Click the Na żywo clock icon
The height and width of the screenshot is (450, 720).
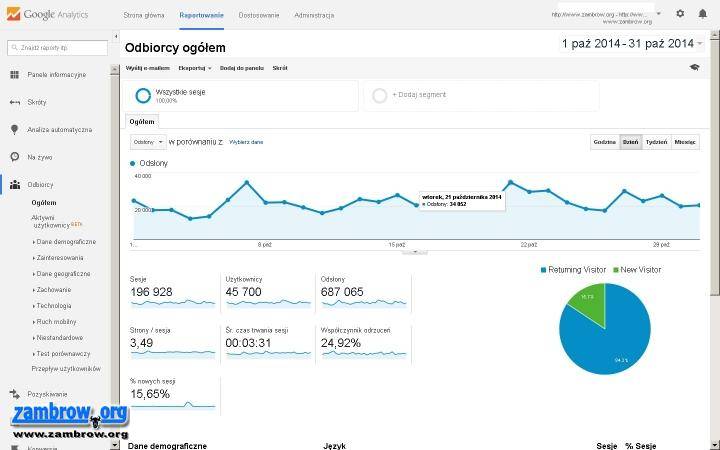[x=14, y=157]
